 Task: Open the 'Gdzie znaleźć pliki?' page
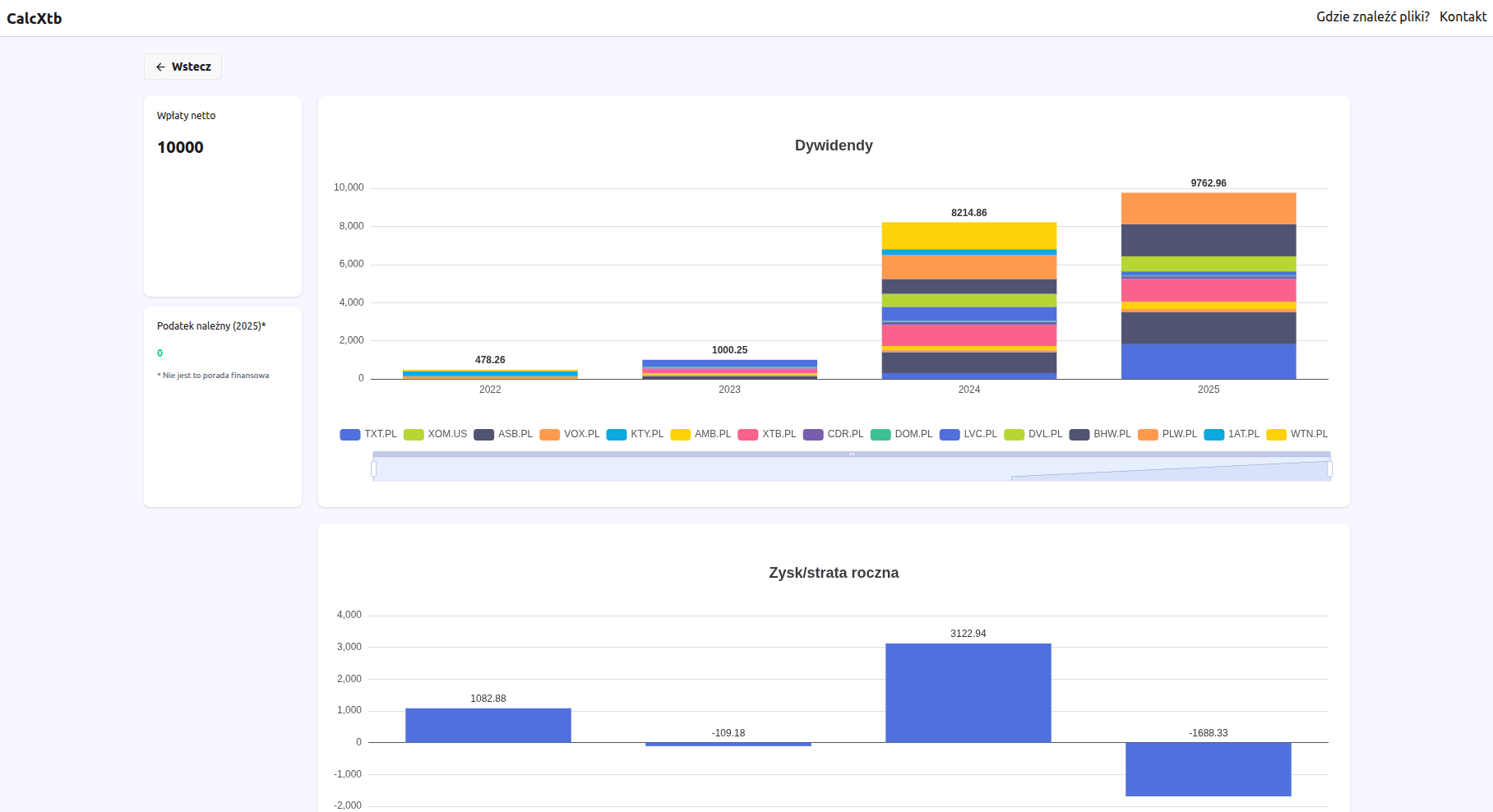(x=1372, y=16)
